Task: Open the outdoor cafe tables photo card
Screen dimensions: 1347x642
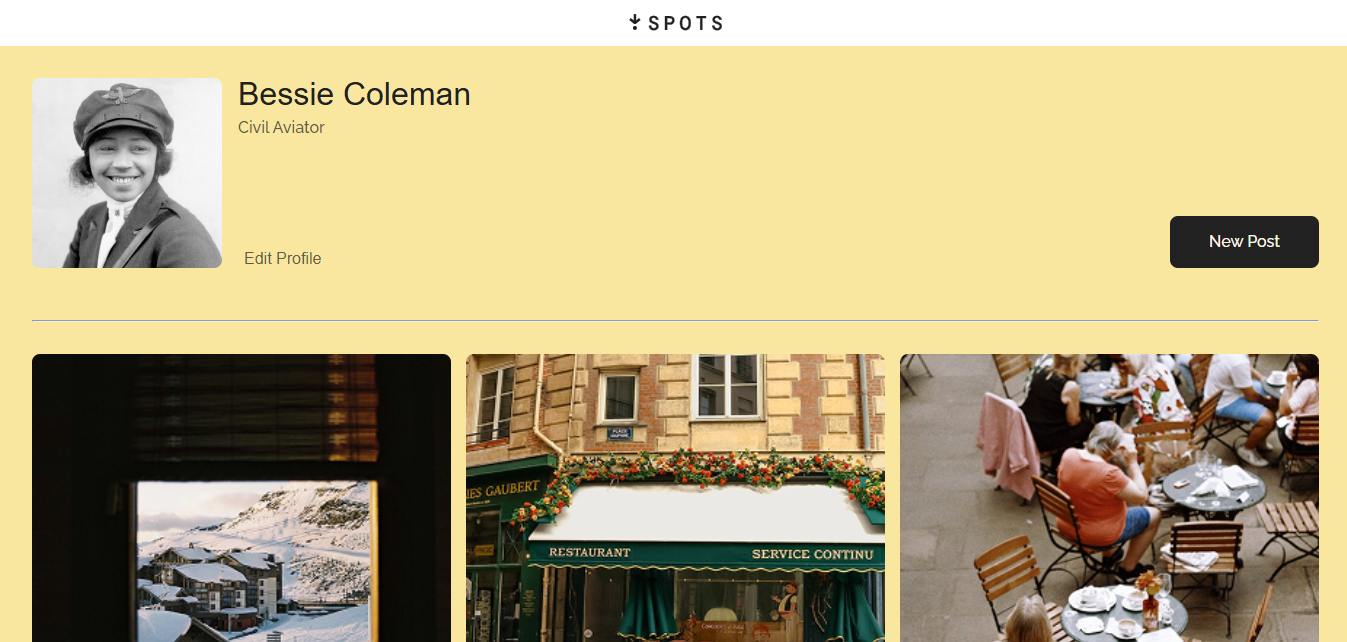Action: pyautogui.click(x=1109, y=498)
